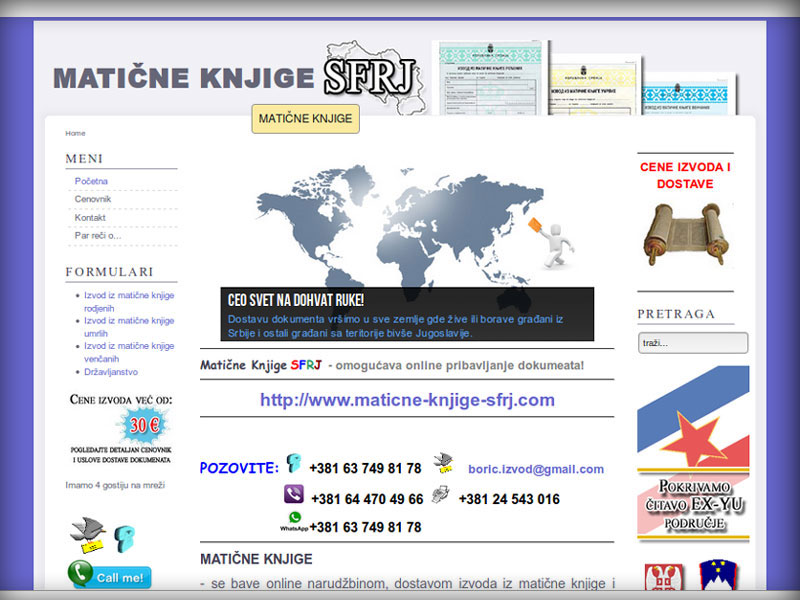Click the CENE IZVODA I DOSTAVE heading link
This screenshot has height=600, width=800.
pyautogui.click(x=685, y=175)
